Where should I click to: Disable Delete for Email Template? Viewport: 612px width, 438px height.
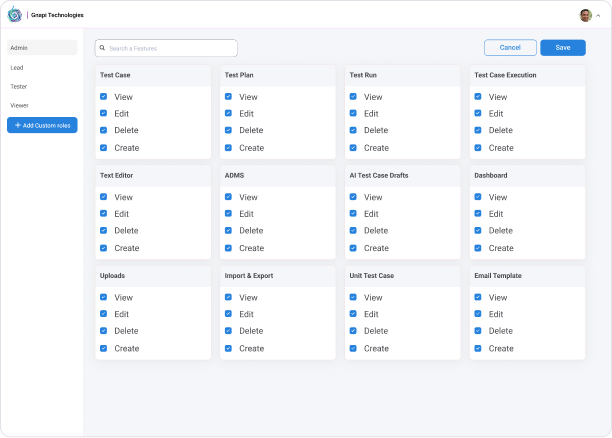coord(478,331)
